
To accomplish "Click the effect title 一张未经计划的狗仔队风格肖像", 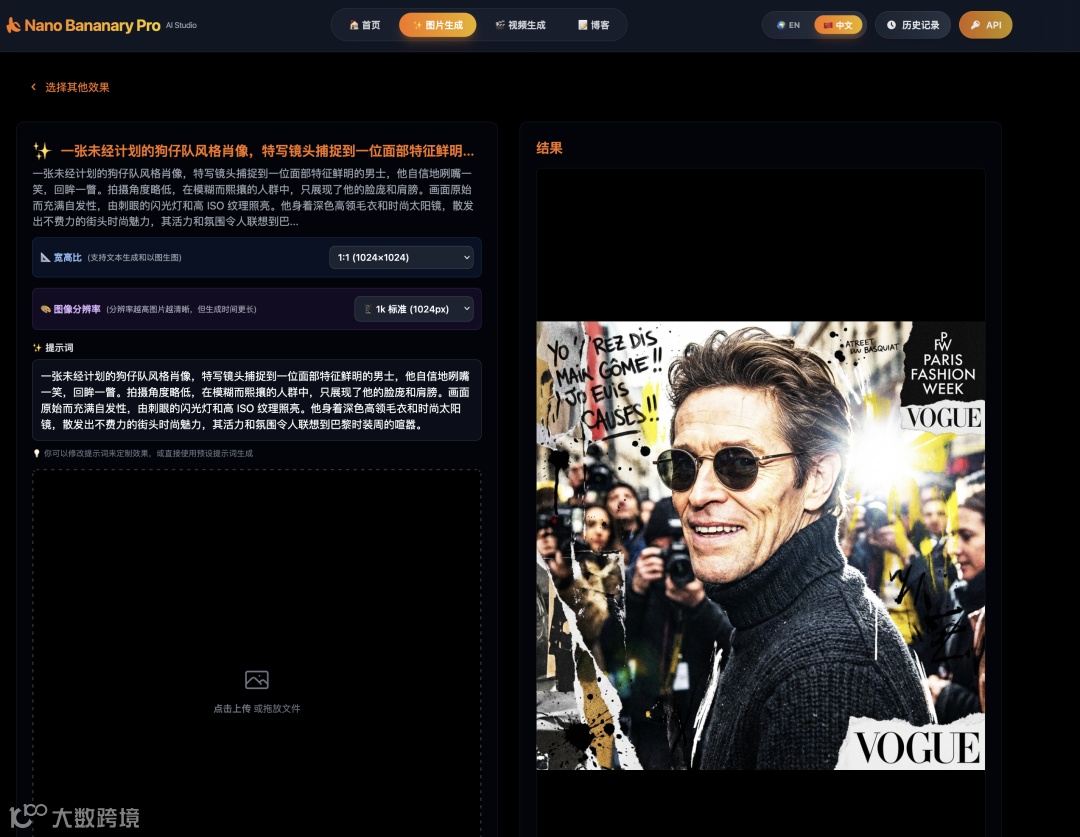I will click(267, 151).
